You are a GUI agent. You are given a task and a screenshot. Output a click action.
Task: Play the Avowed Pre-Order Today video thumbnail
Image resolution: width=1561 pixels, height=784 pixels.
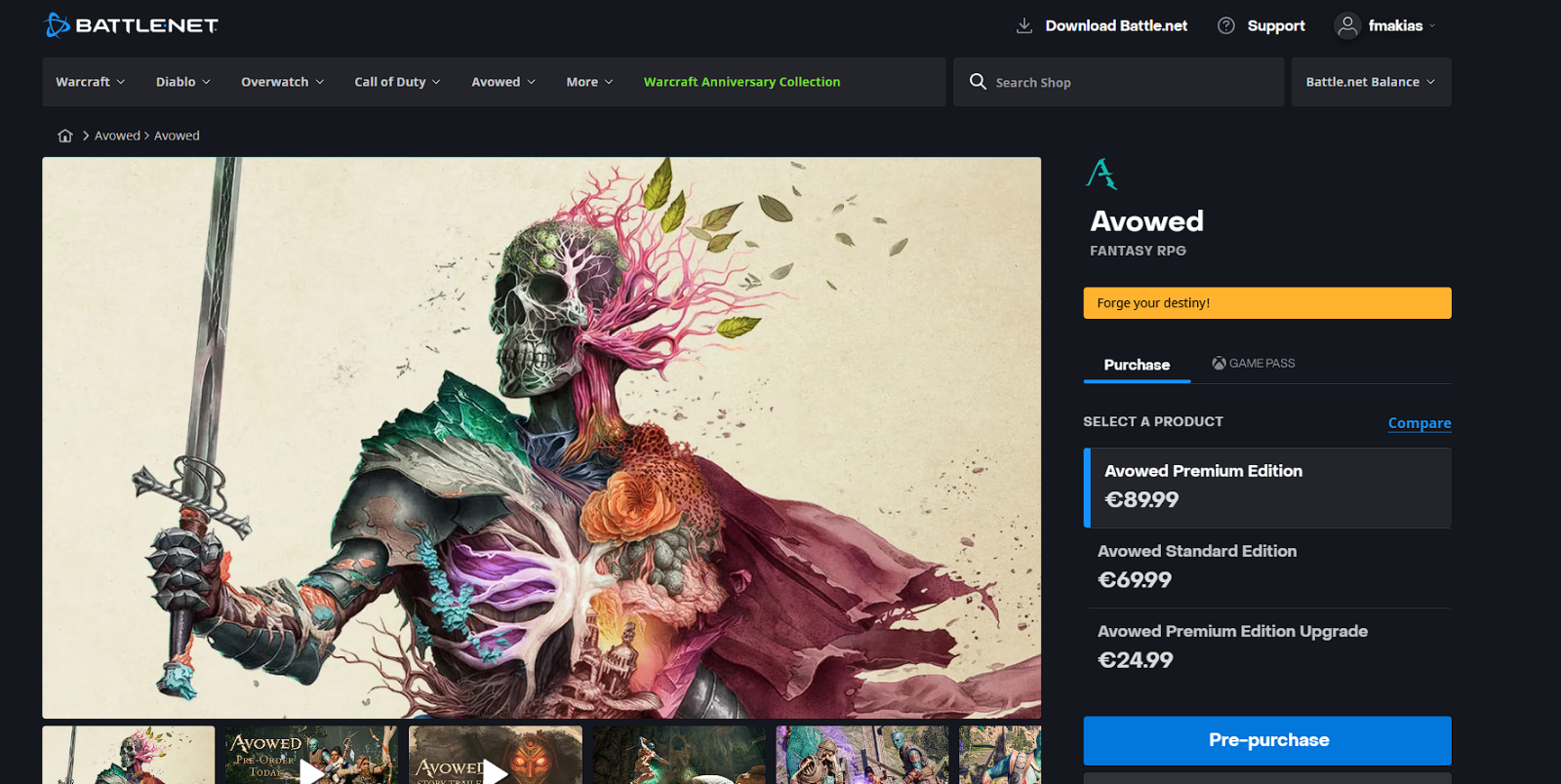pos(311,755)
